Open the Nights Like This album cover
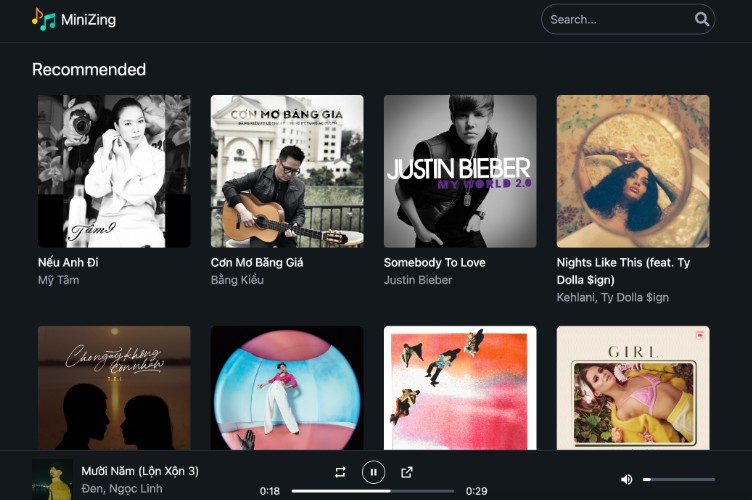The image size is (752, 500). click(x=633, y=171)
